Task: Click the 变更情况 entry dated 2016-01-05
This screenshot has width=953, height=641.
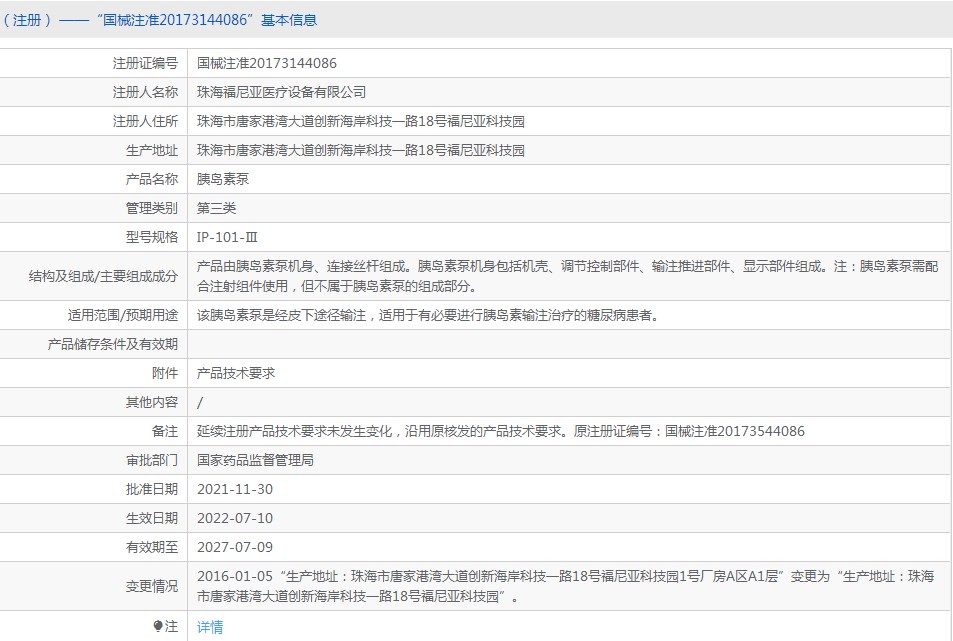Action: click(566, 586)
